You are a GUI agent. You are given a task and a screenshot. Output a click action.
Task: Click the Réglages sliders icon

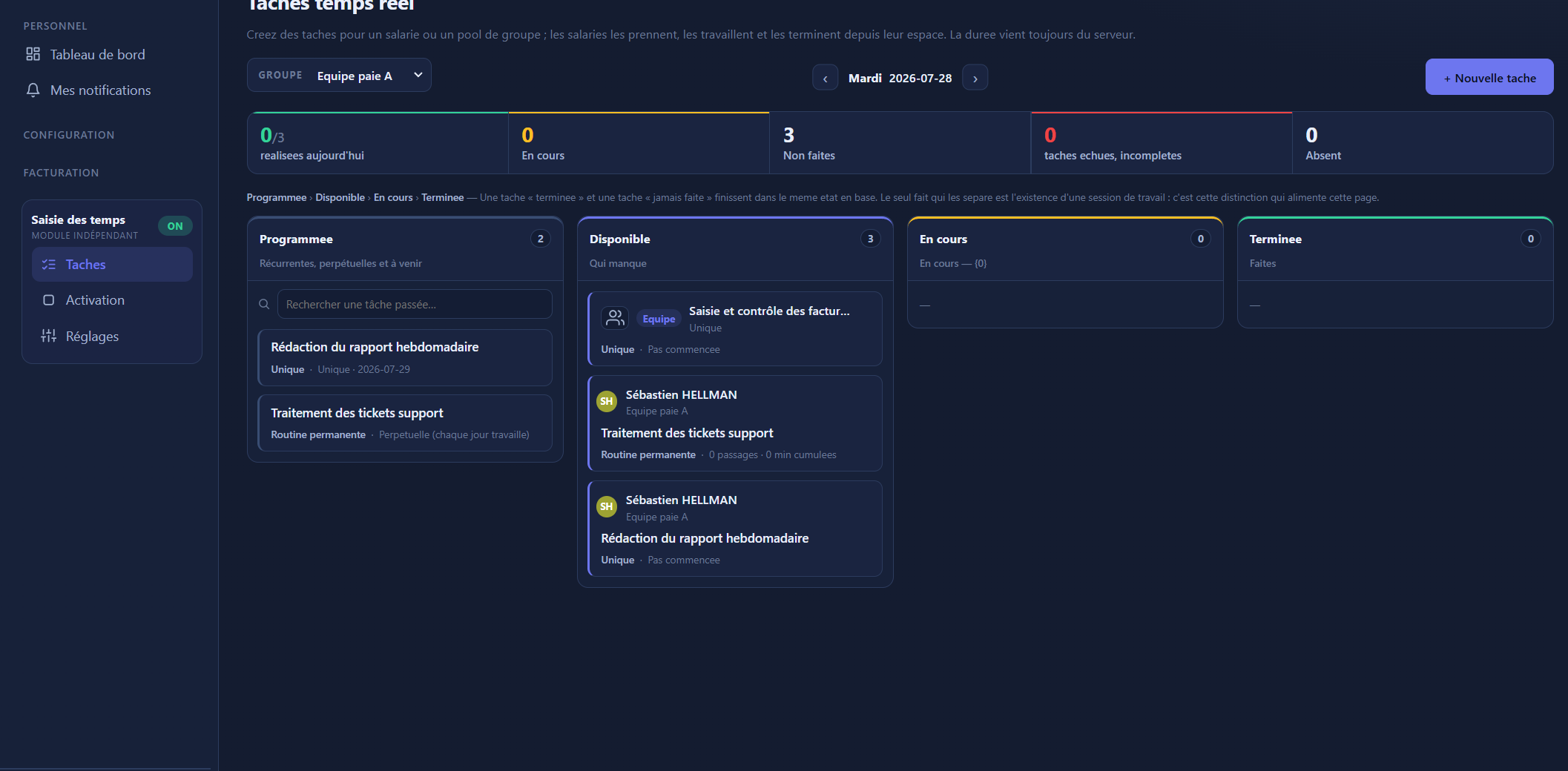coord(49,336)
